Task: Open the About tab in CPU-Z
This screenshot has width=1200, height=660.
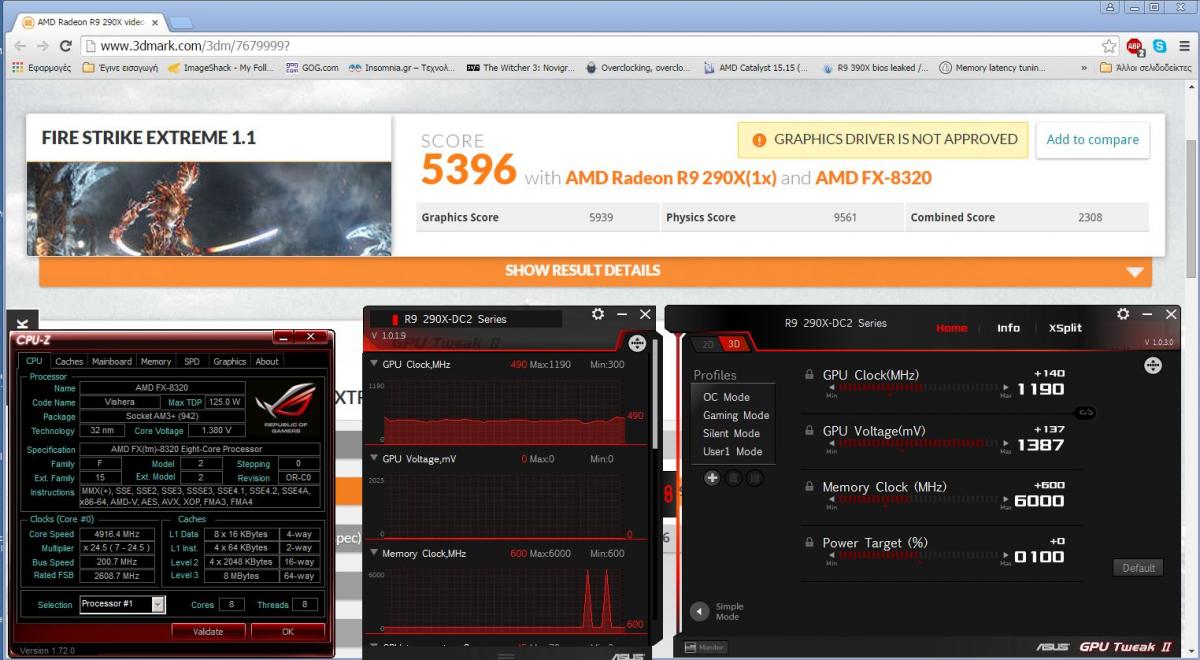Action: click(x=267, y=361)
